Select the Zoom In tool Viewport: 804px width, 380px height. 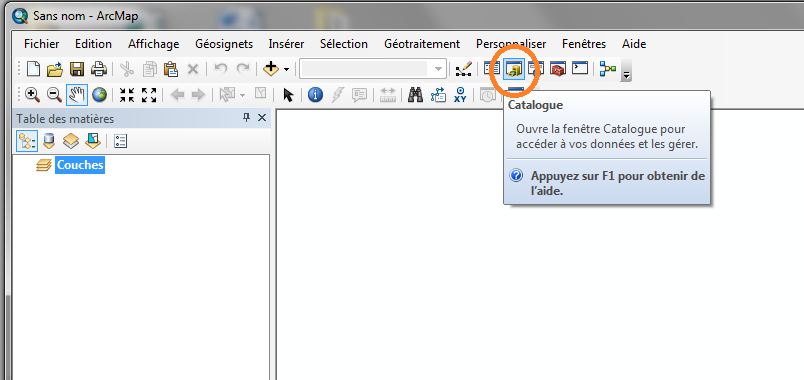click(x=32, y=94)
